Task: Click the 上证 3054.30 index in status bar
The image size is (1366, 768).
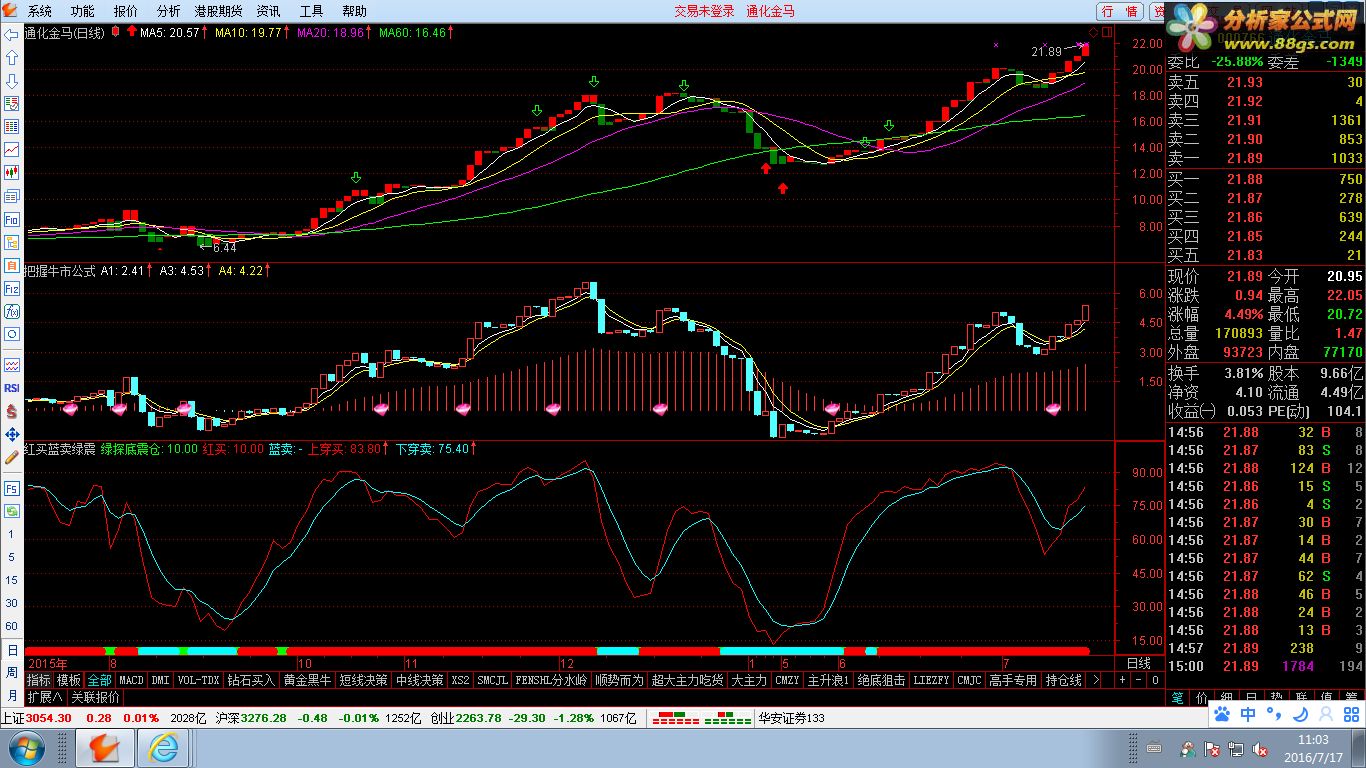Action: coord(36,718)
